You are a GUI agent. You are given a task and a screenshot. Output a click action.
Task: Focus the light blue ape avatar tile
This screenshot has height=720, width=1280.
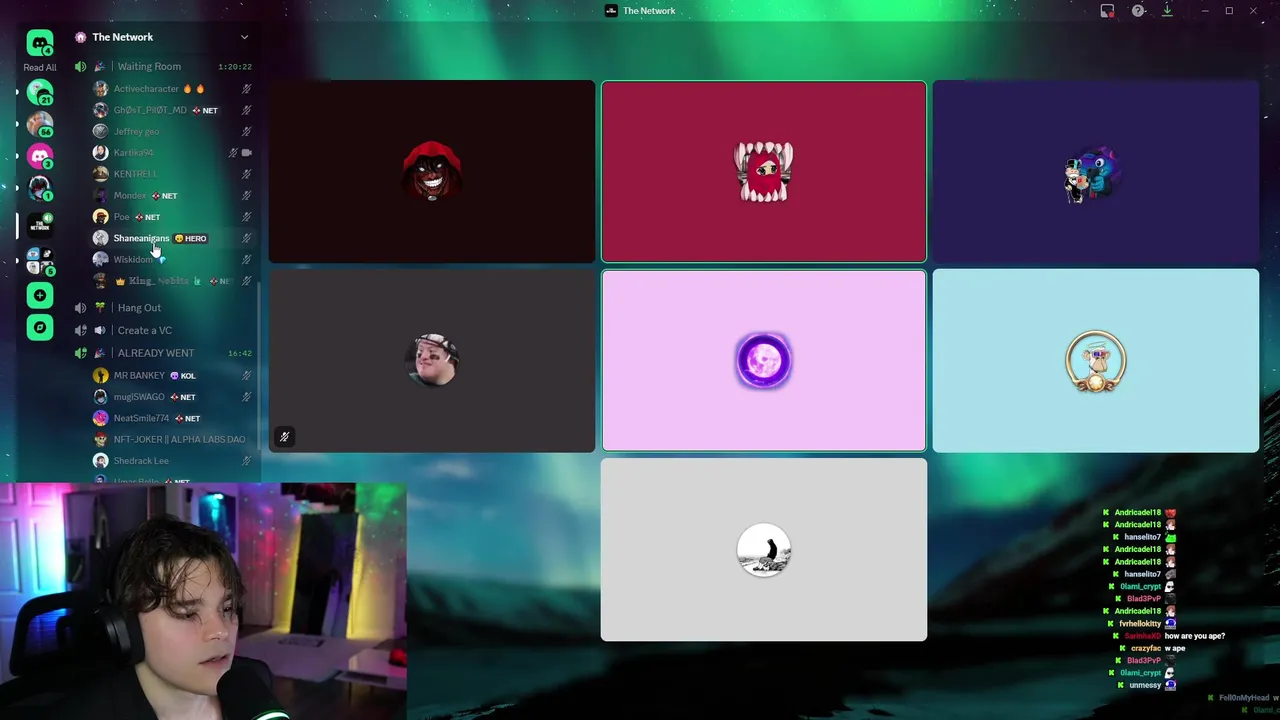point(1096,361)
